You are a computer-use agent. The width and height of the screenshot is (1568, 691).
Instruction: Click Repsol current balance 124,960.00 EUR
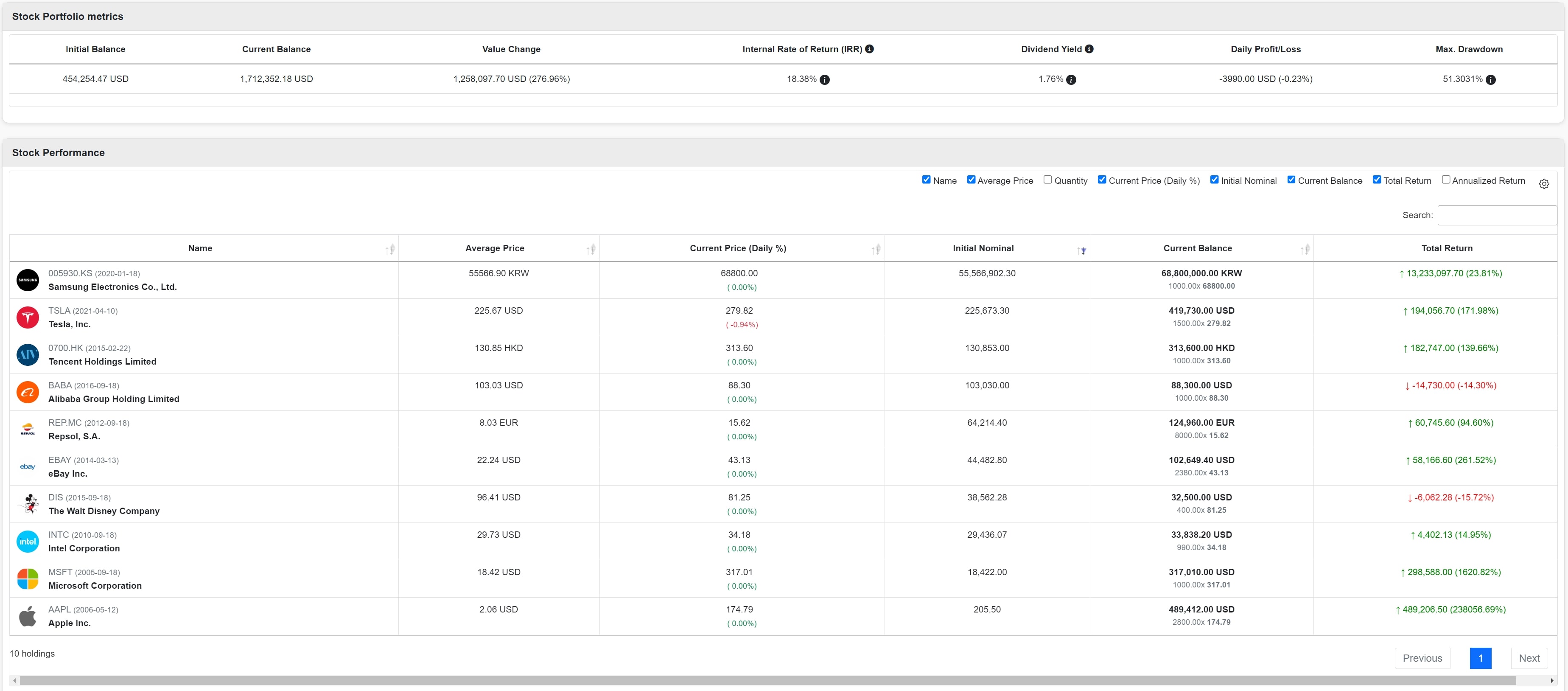[1201, 422]
